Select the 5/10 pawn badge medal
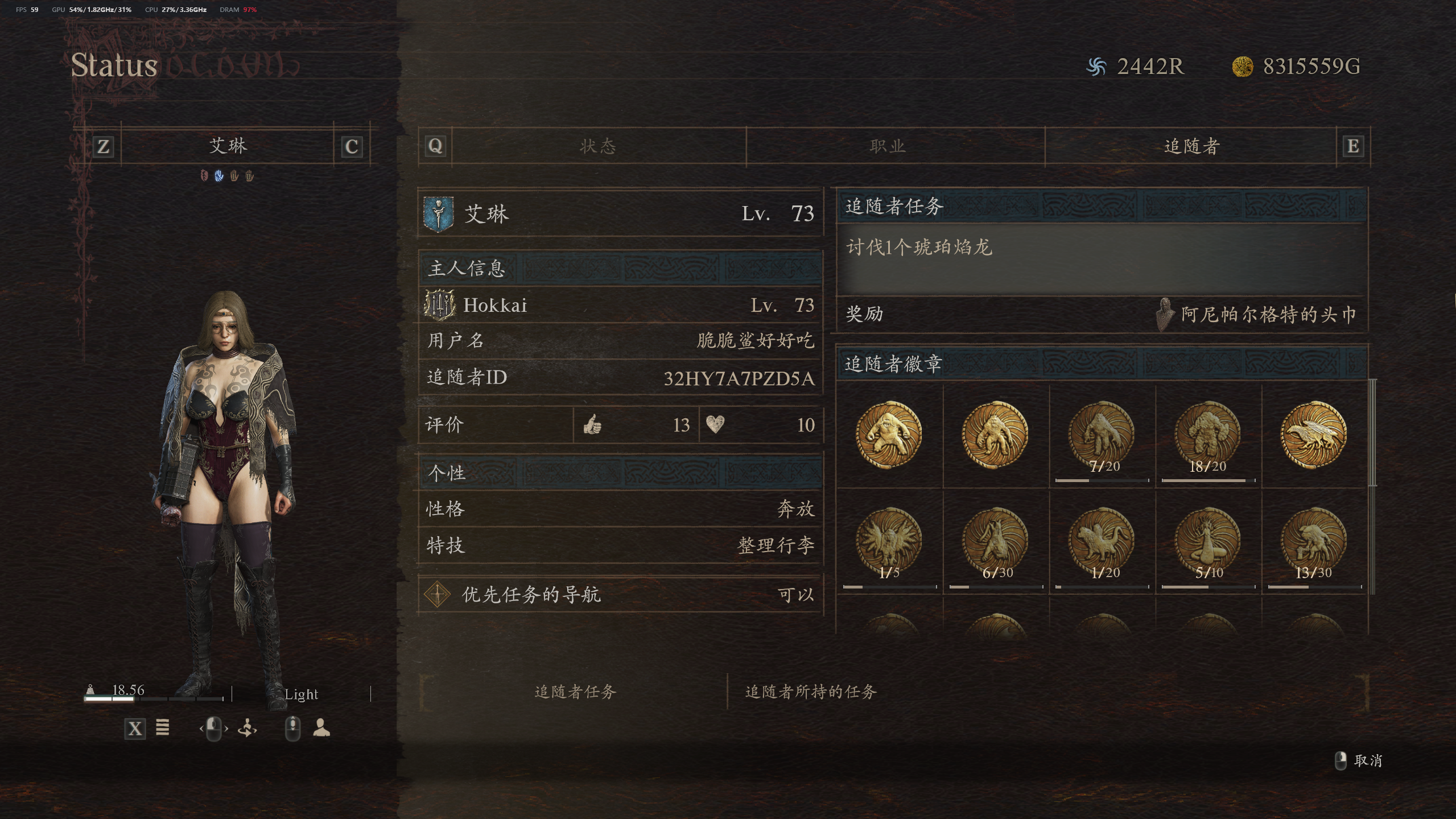This screenshot has height=819, width=1456. point(1208,542)
